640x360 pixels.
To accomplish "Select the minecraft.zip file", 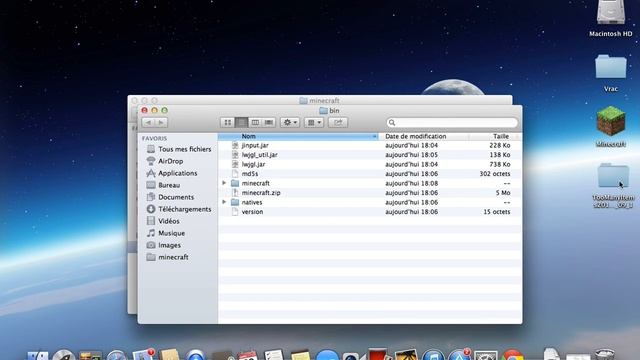I will click(370, 193).
